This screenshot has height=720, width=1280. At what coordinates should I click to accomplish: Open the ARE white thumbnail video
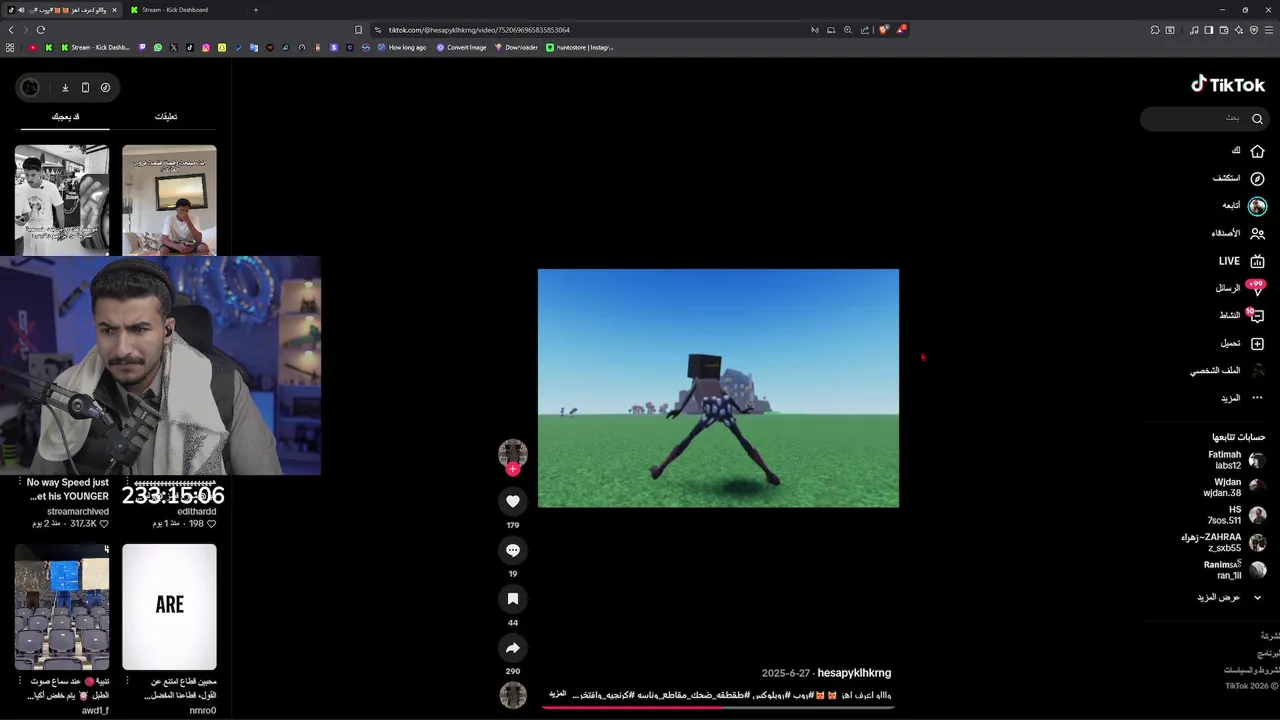[x=169, y=606]
